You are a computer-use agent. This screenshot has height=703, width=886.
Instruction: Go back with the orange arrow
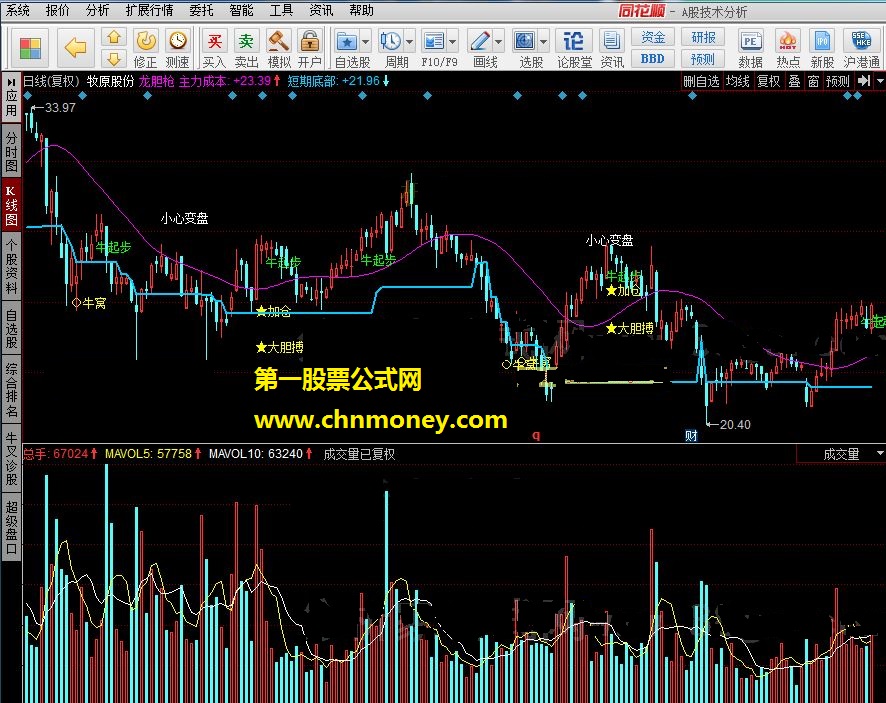click(75, 48)
